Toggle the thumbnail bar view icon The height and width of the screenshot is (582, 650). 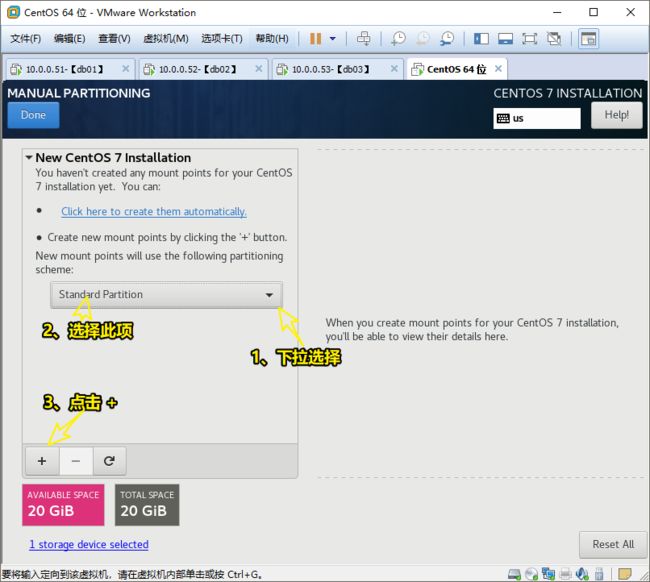coord(505,39)
